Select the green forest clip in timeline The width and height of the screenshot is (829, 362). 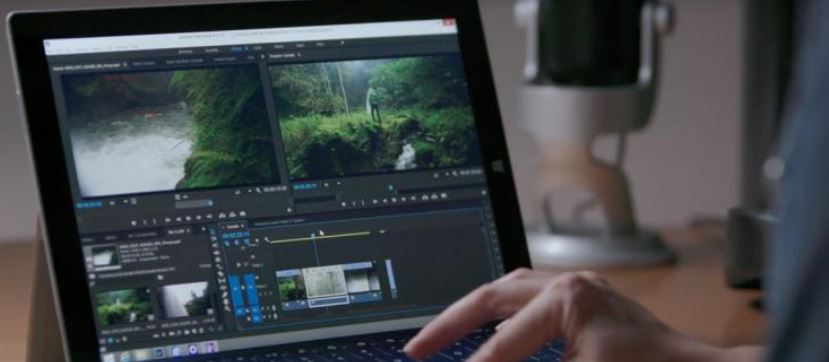pyautogui.click(x=290, y=289)
